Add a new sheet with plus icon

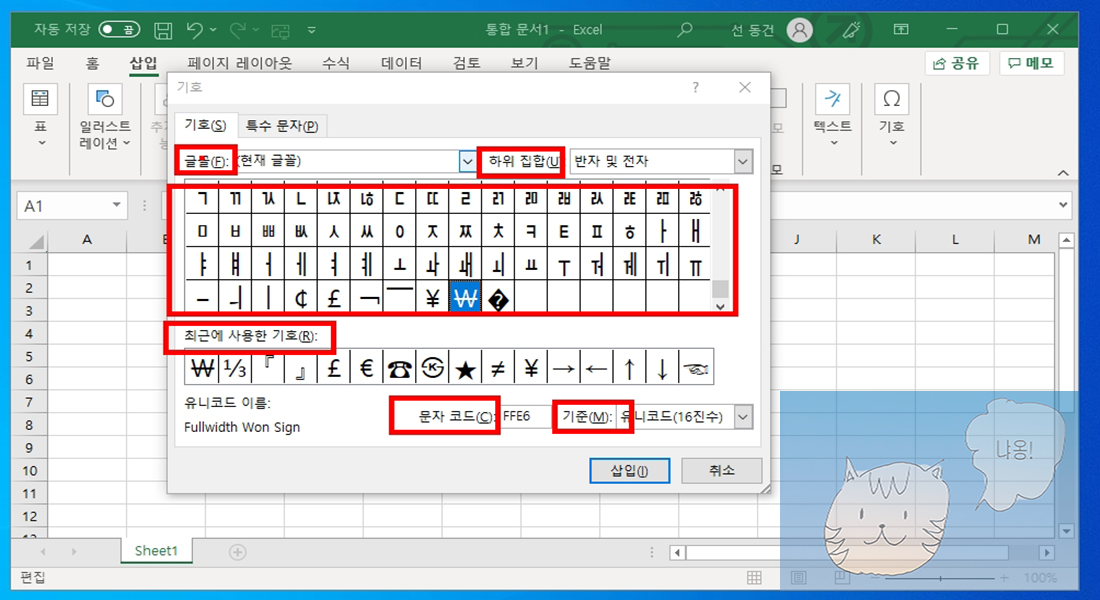(x=238, y=552)
